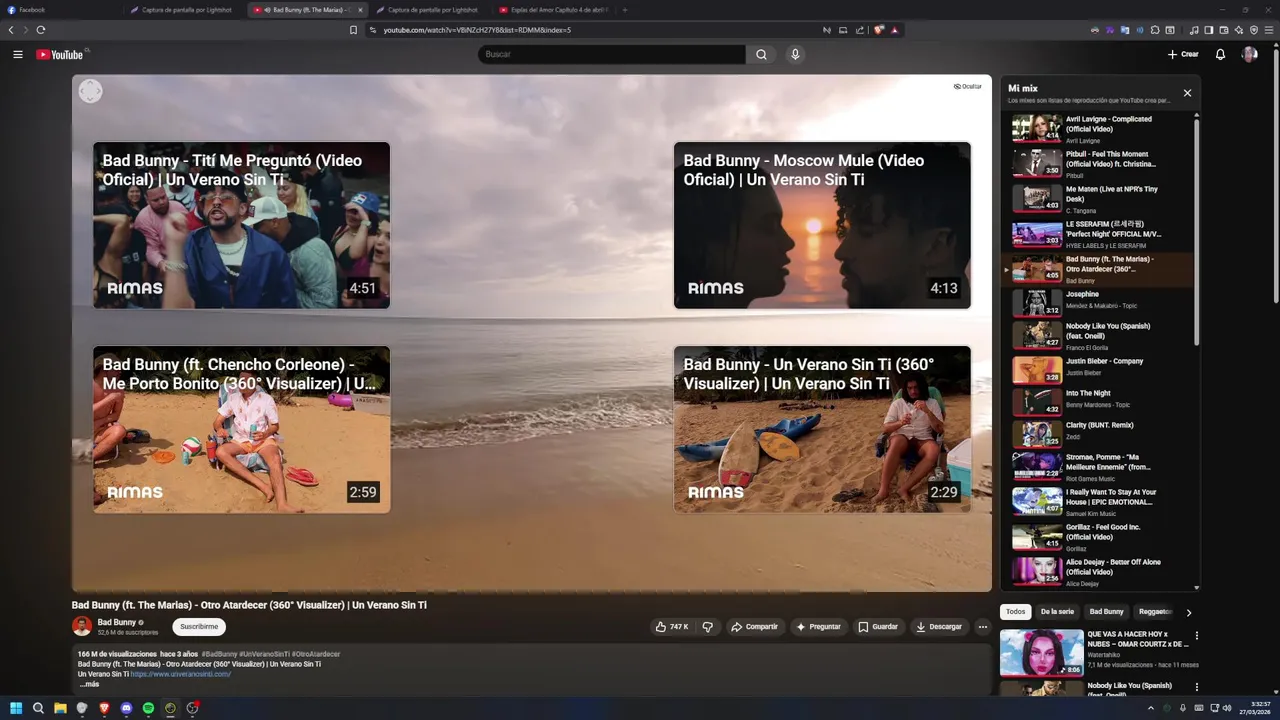The image size is (1280, 720).
Task: Click the youtube.com address bar URL
Action: pyautogui.click(x=477, y=30)
